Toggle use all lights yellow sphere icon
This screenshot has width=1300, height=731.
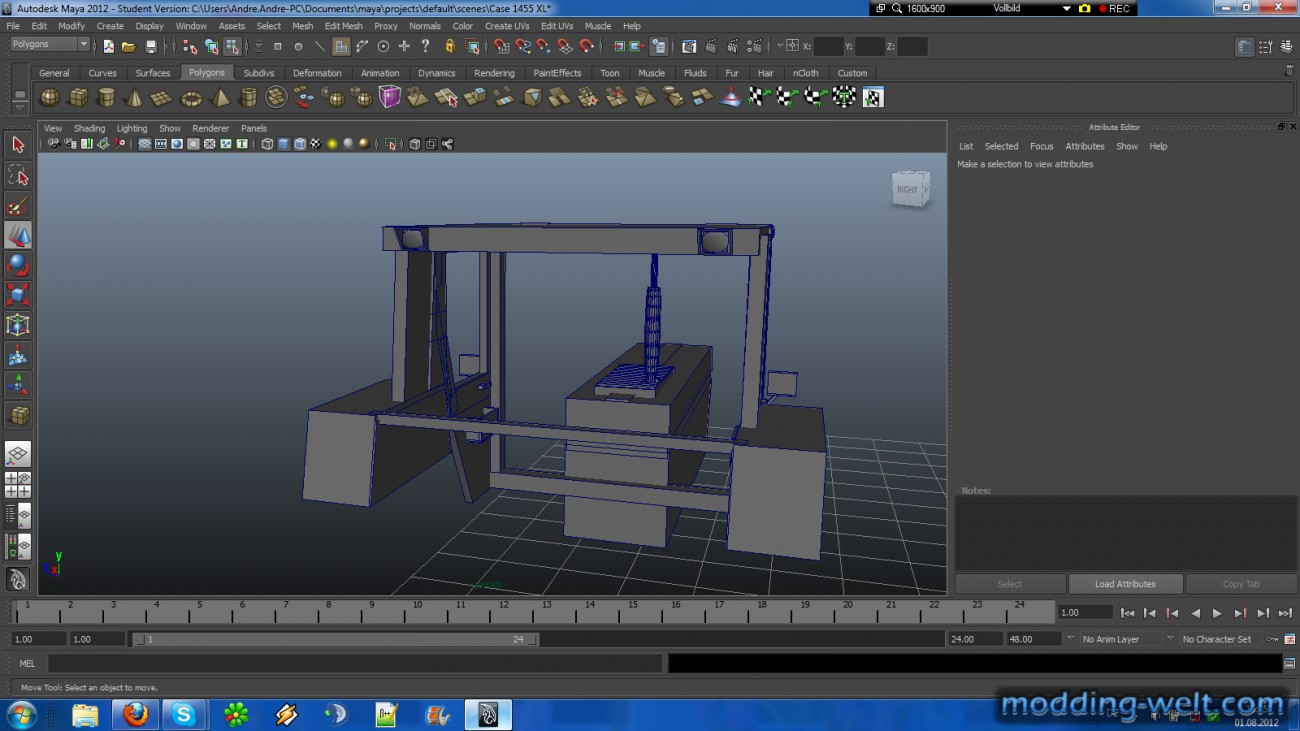332,144
